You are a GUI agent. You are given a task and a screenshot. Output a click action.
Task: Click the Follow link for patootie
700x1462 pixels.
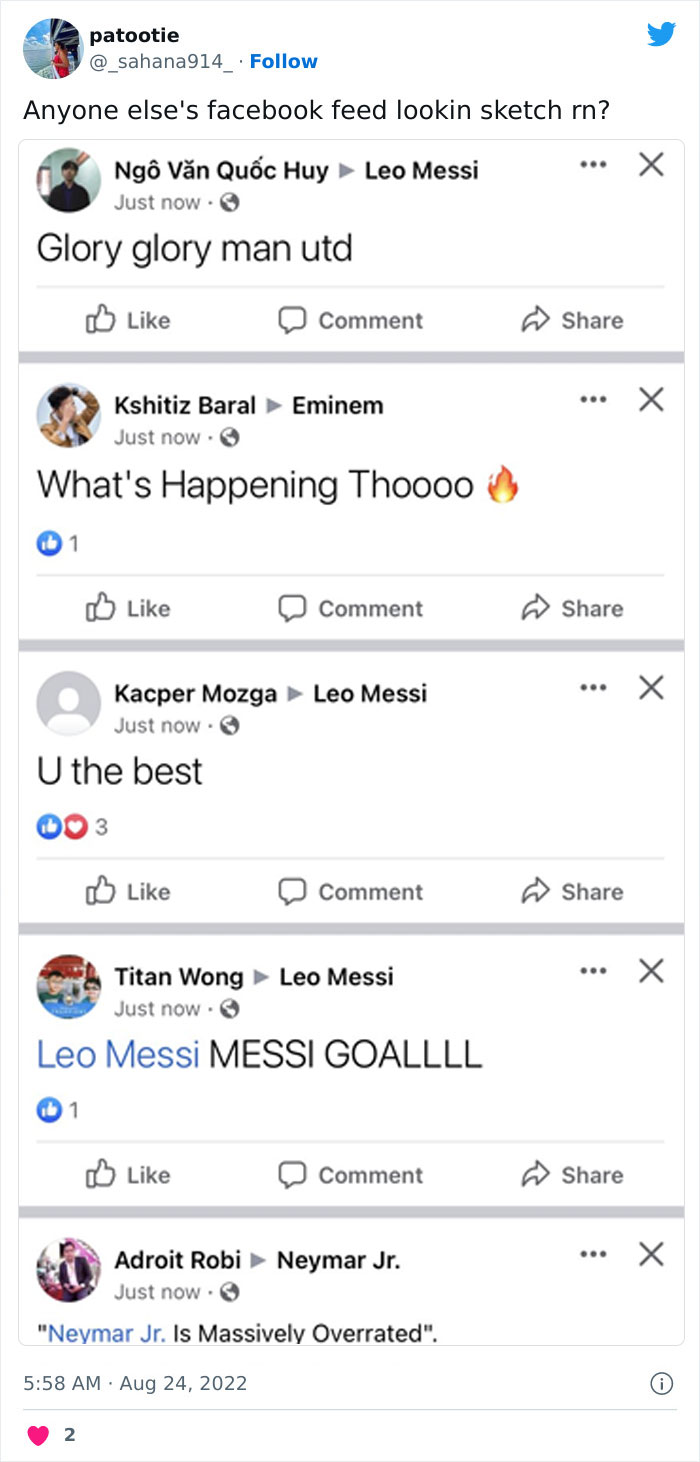[283, 61]
